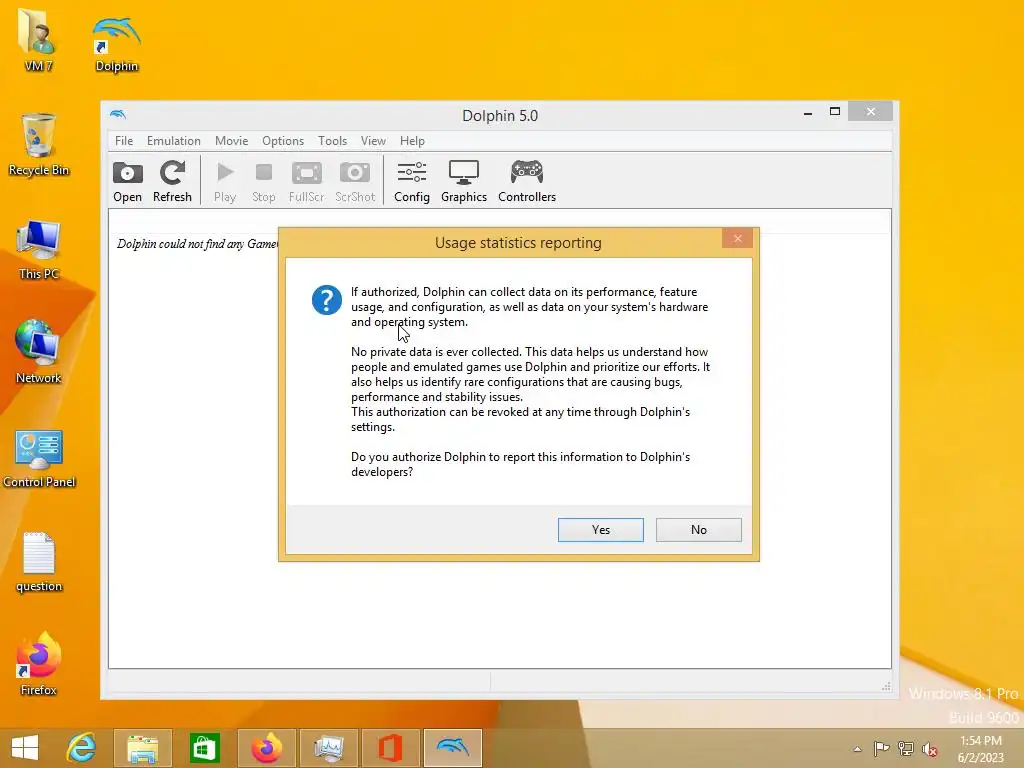The width and height of the screenshot is (1024, 768).
Task: Open the Help menu
Action: (x=412, y=140)
